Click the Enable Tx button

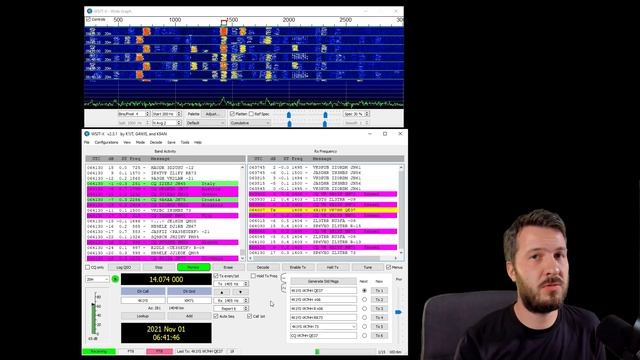[x=298, y=267]
